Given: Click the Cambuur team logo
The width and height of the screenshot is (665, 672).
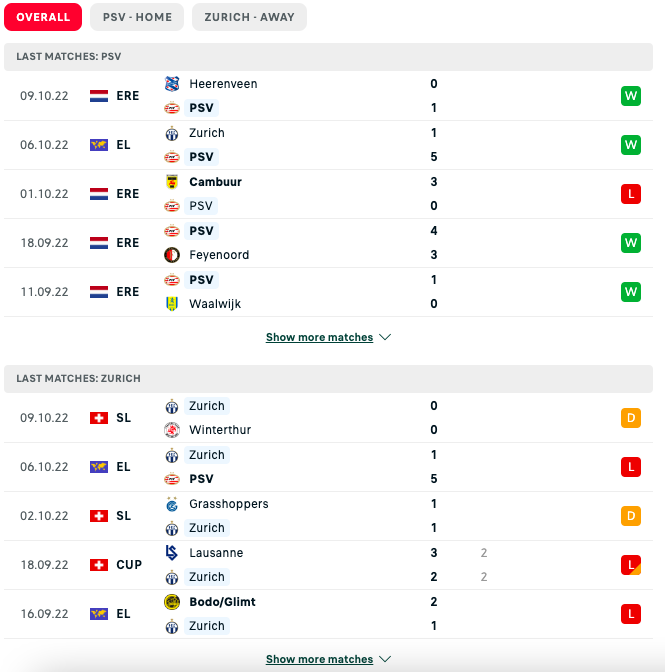Looking at the screenshot, I should point(171,182).
